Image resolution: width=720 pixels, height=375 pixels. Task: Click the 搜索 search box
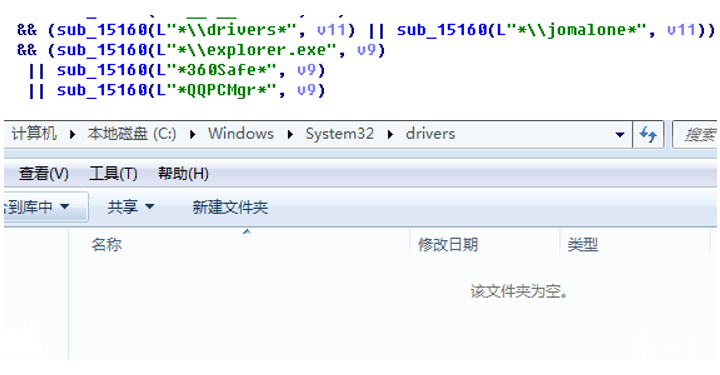[x=696, y=134]
